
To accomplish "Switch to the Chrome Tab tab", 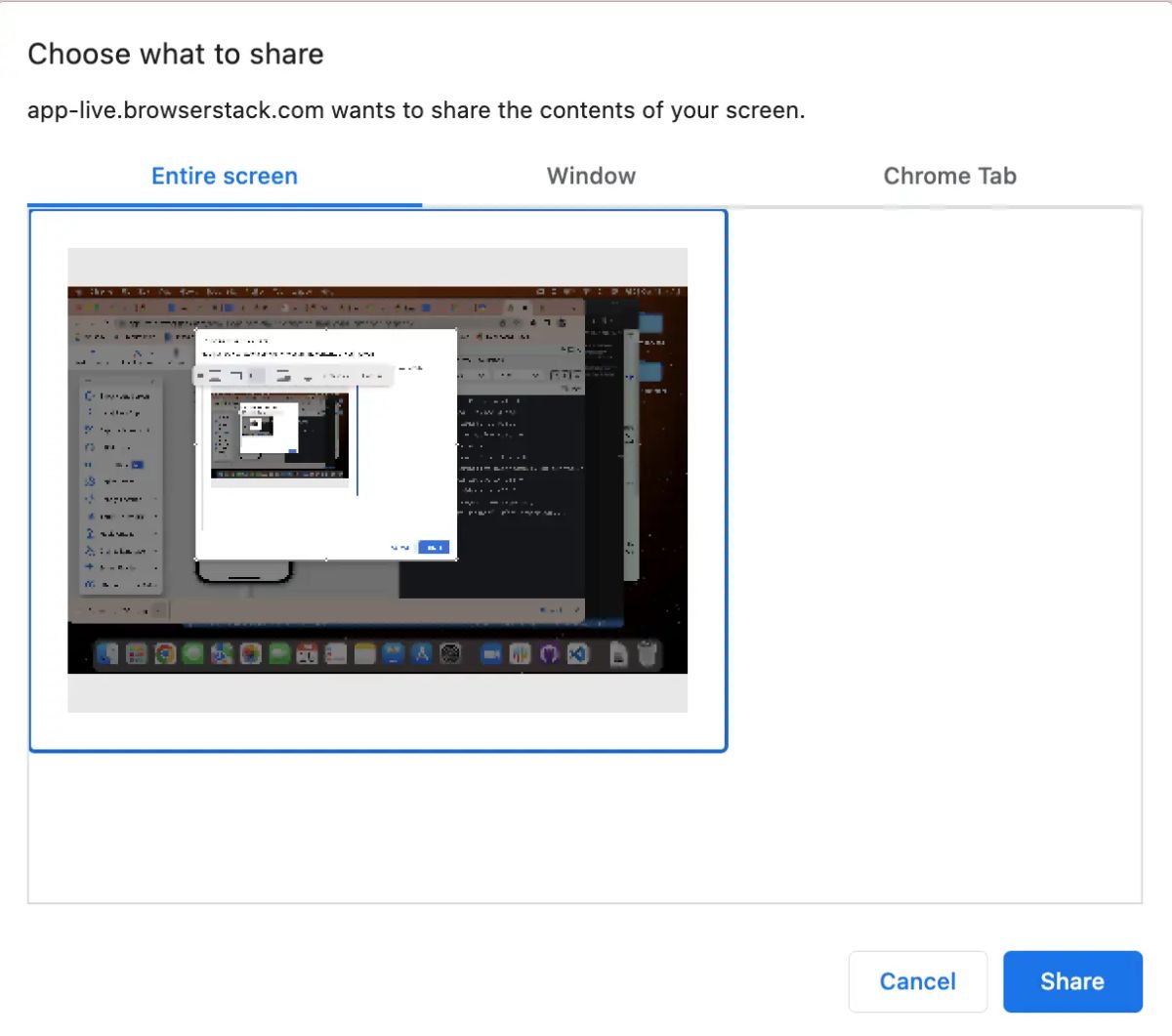I will click(x=949, y=177).
